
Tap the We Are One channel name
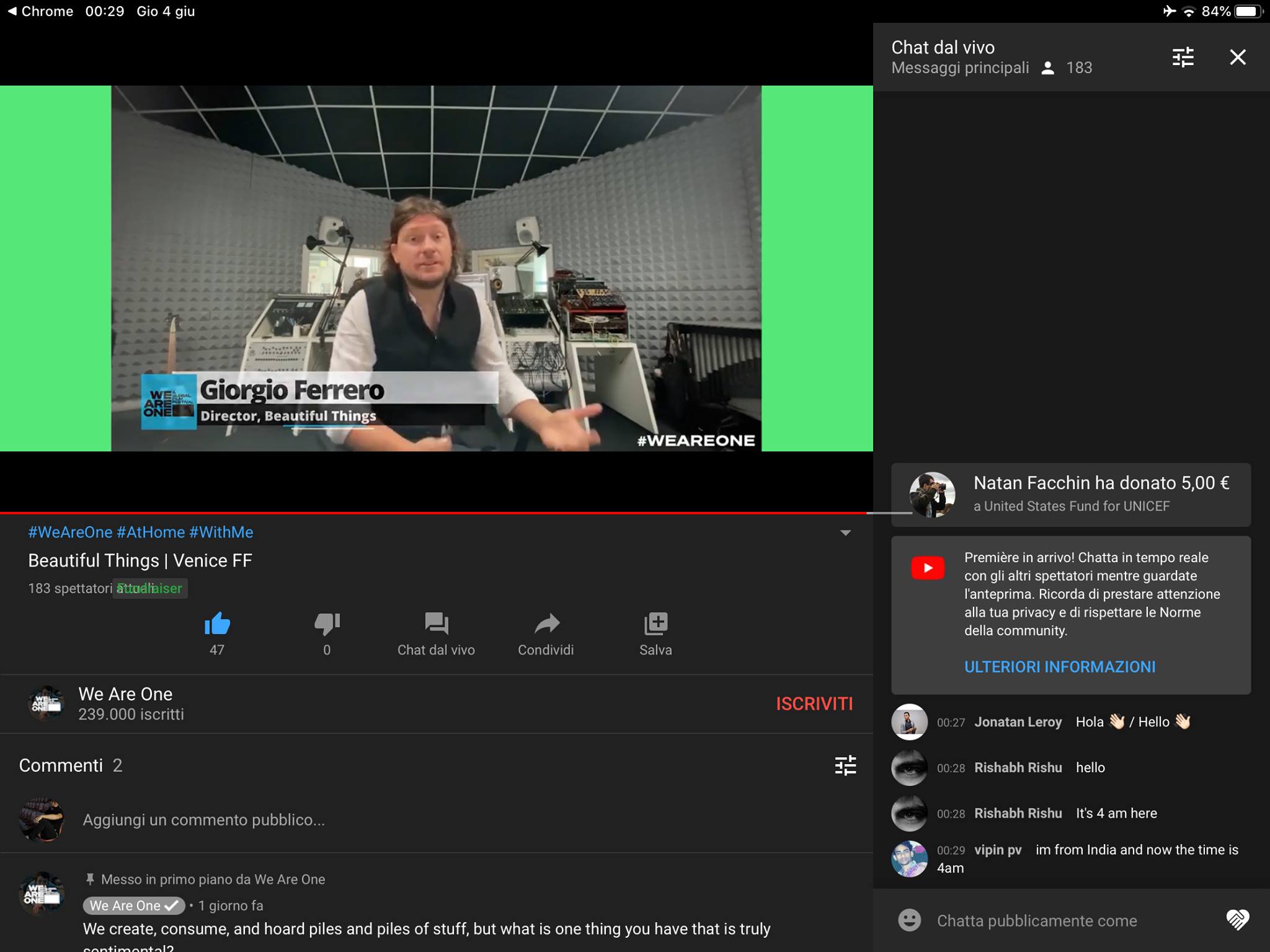coord(125,694)
